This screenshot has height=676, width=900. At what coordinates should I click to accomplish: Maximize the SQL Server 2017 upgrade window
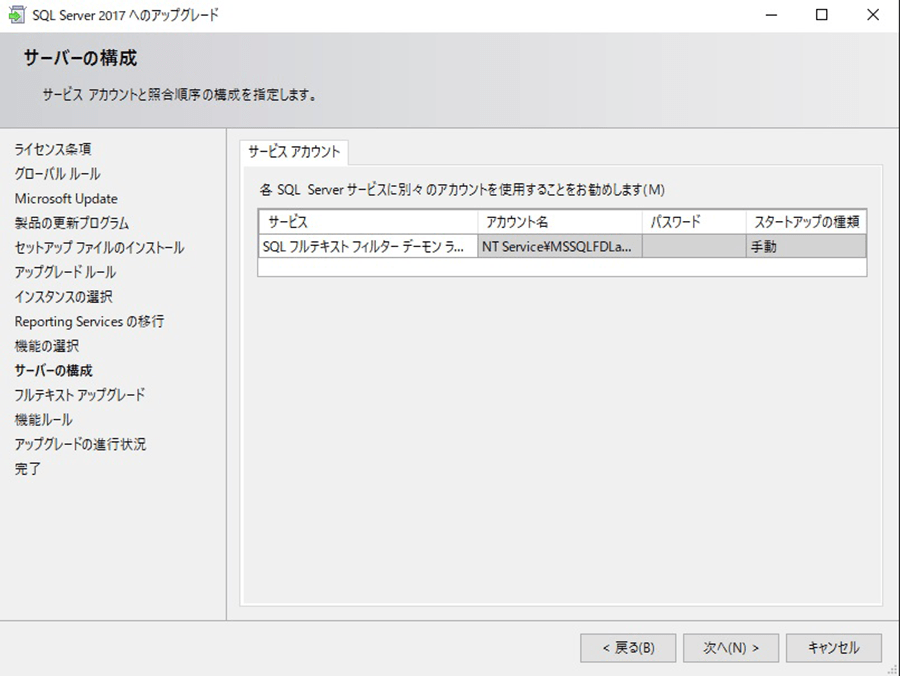pyautogui.click(x=822, y=15)
